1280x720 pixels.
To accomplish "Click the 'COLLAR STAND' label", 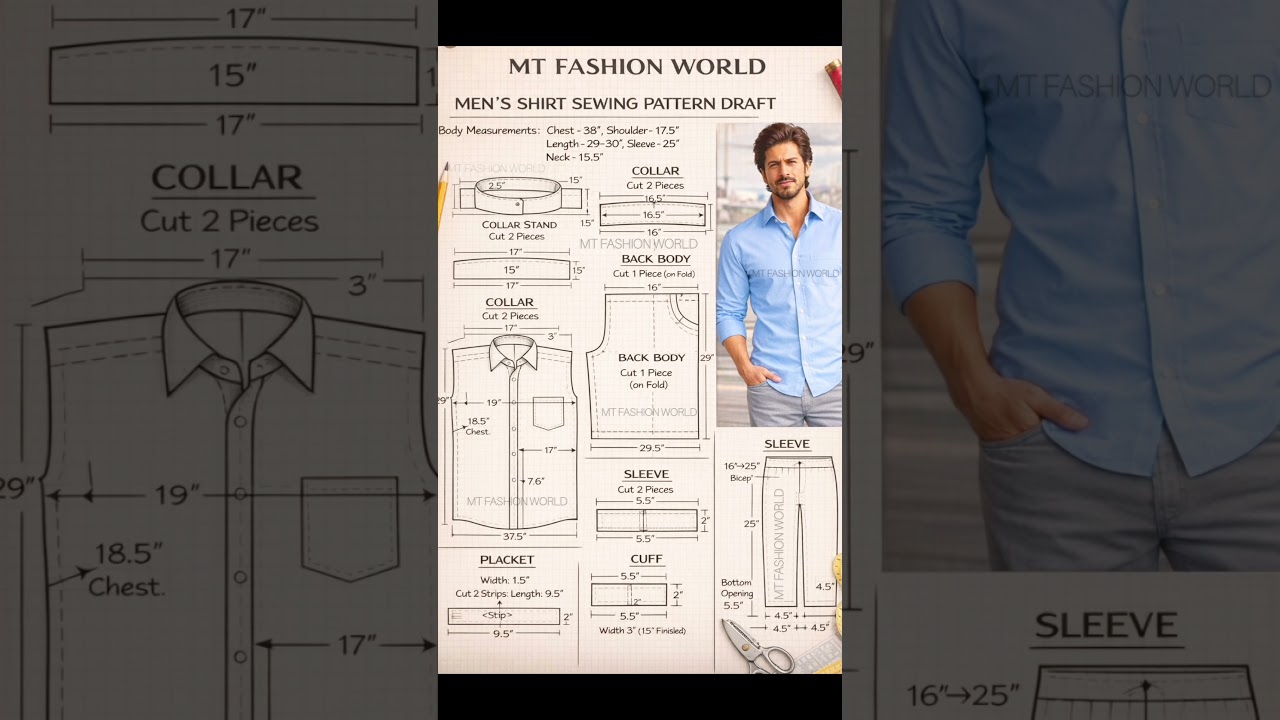I will coord(519,225).
